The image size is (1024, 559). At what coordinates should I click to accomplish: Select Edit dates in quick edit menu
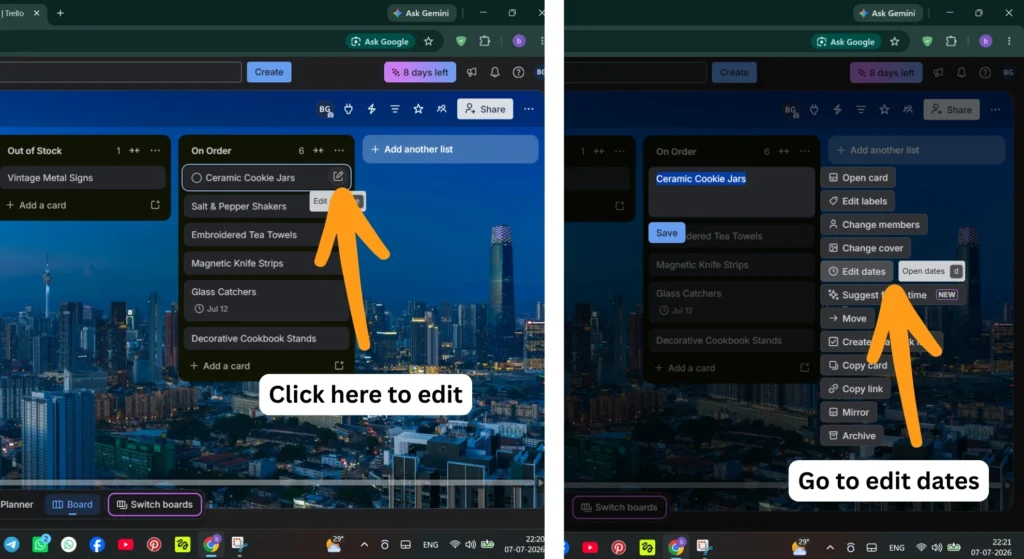tap(857, 272)
